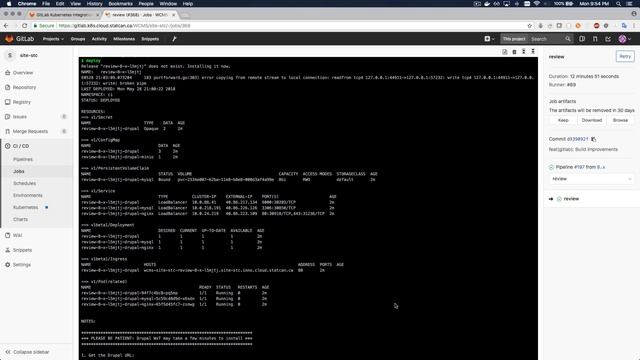Open Snippets in the top navbar
This screenshot has height=360, width=640.
point(150,39)
